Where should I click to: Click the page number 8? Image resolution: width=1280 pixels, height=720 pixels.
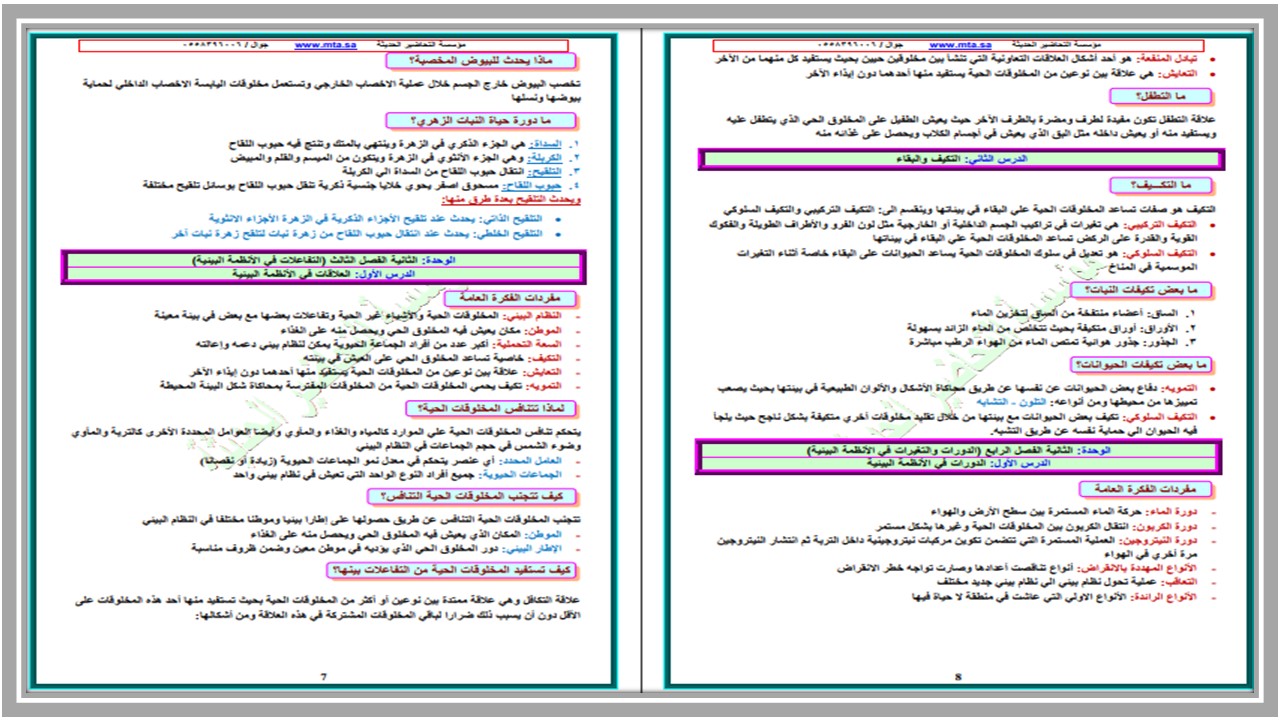[x=958, y=677]
